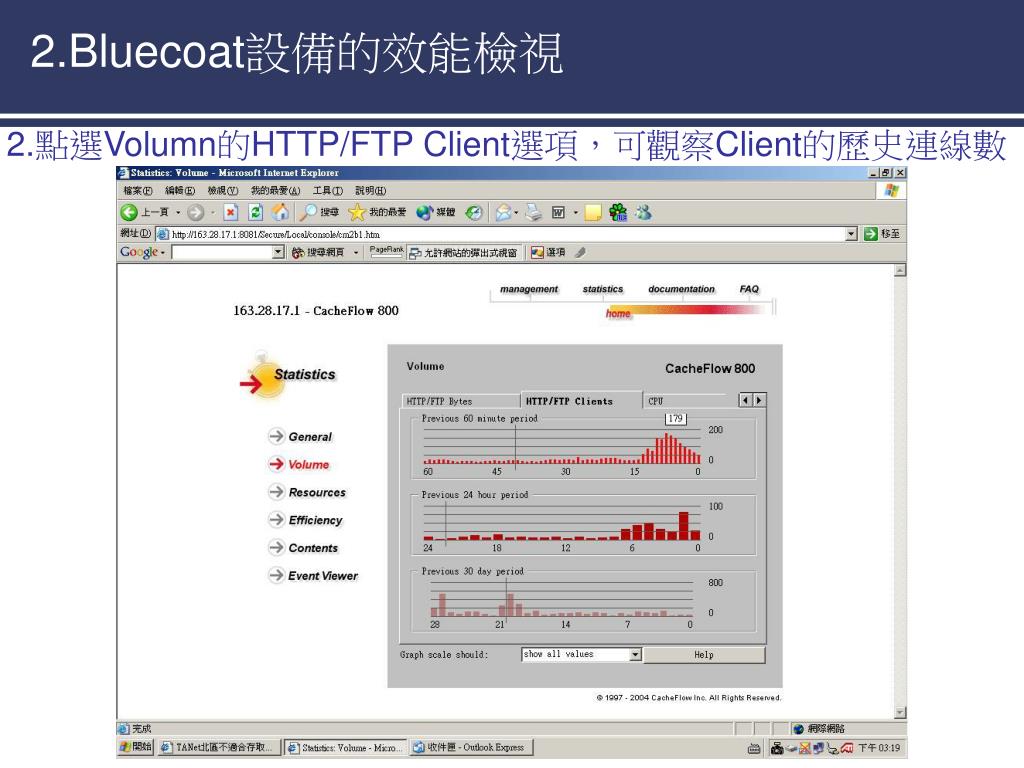
Task: Switch to the Outlook Express taskbar button
Action: (x=470, y=747)
